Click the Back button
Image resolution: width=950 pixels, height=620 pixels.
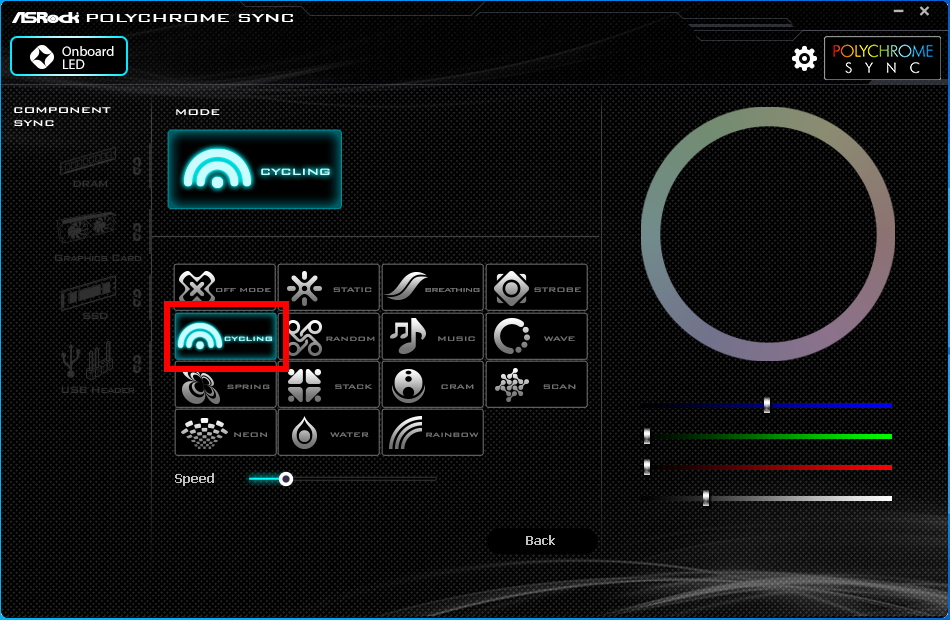(540, 541)
